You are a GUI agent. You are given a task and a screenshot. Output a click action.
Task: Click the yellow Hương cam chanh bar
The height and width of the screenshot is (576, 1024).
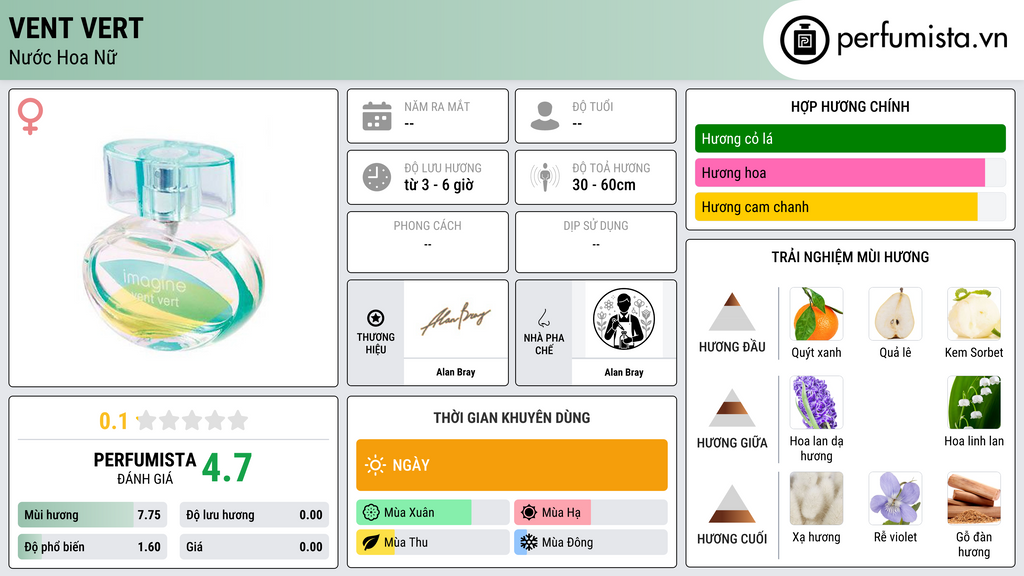click(x=850, y=206)
